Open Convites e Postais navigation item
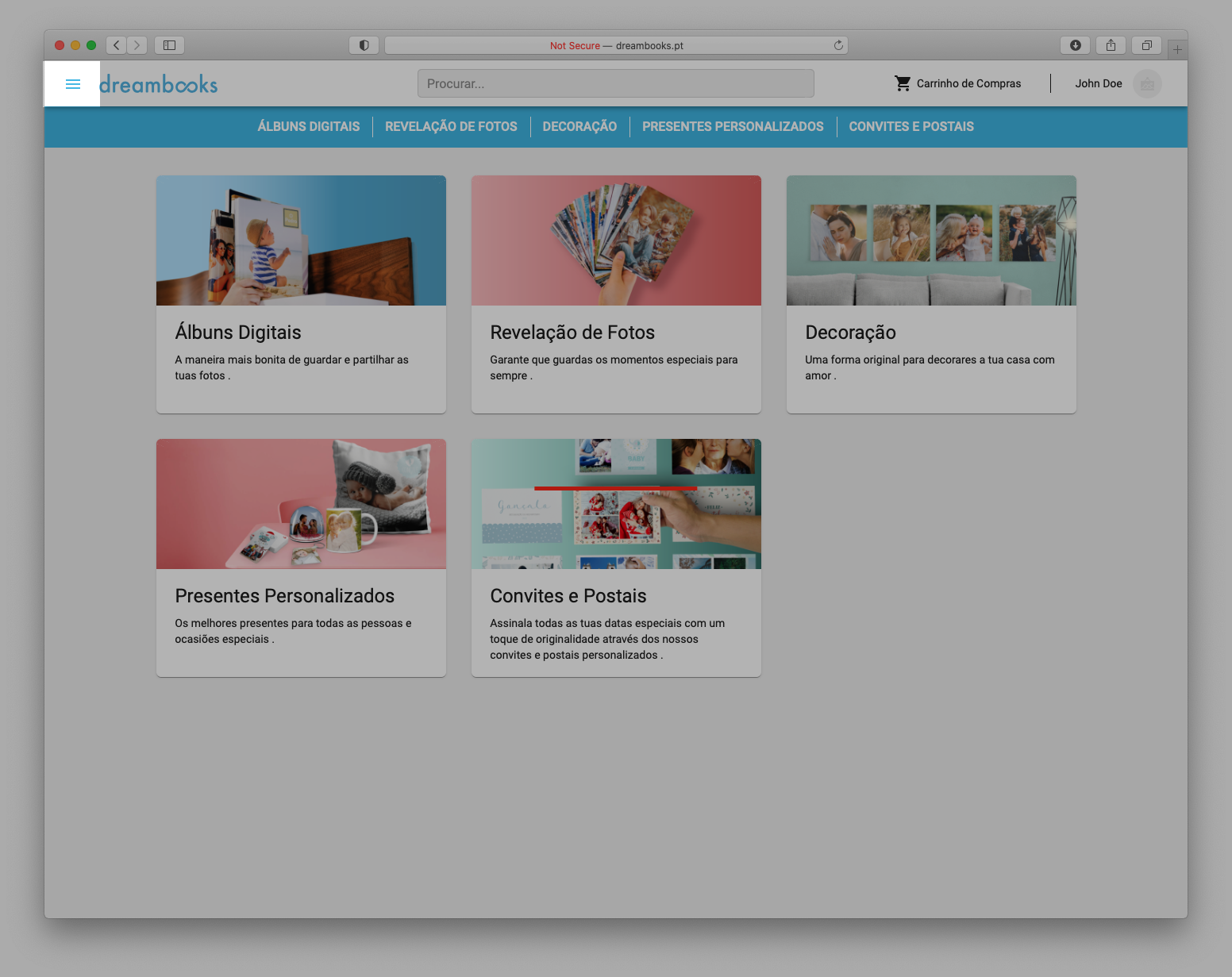The width and height of the screenshot is (1232, 977). click(x=911, y=126)
